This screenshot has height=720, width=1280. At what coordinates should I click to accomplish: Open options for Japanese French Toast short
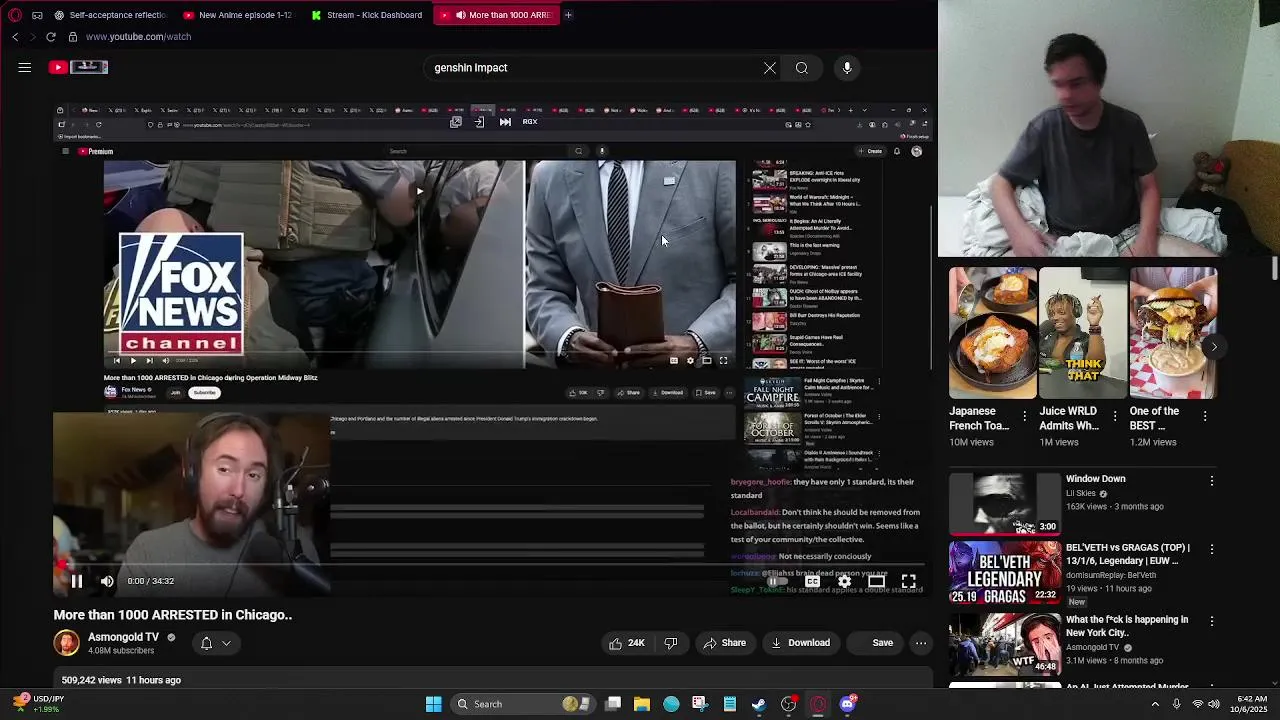click(1024, 416)
